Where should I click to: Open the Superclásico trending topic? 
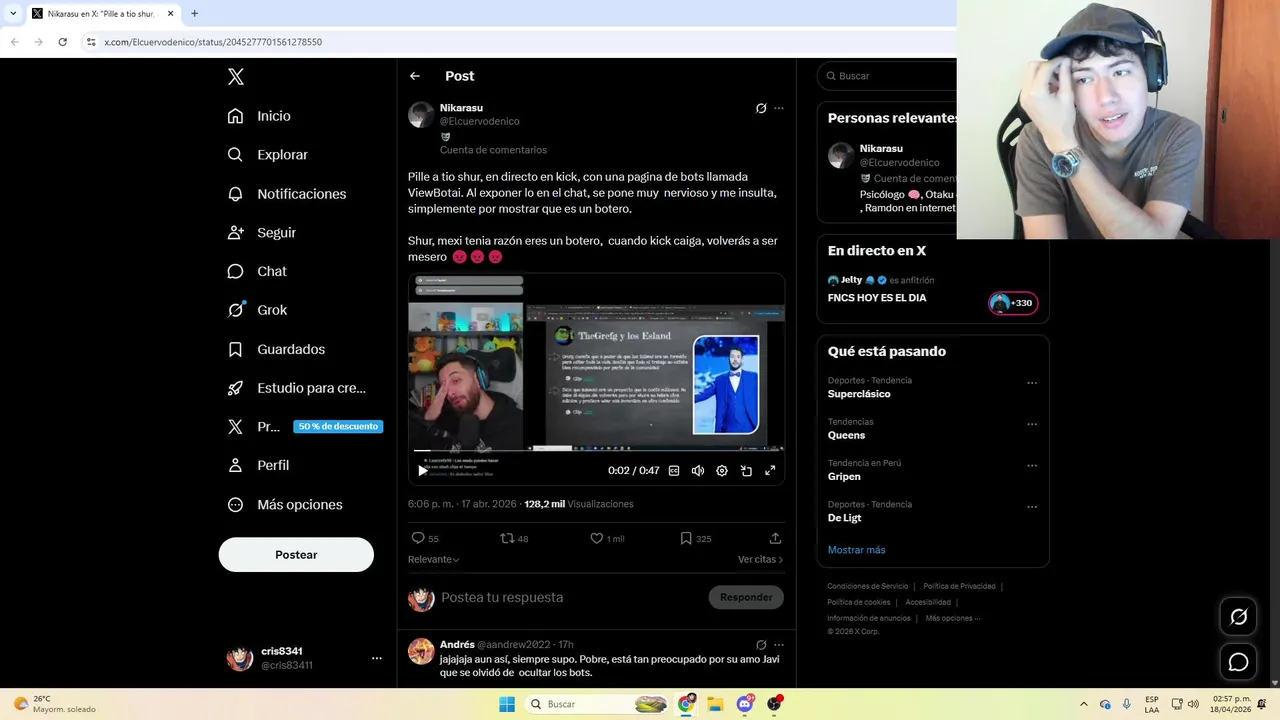click(859, 394)
